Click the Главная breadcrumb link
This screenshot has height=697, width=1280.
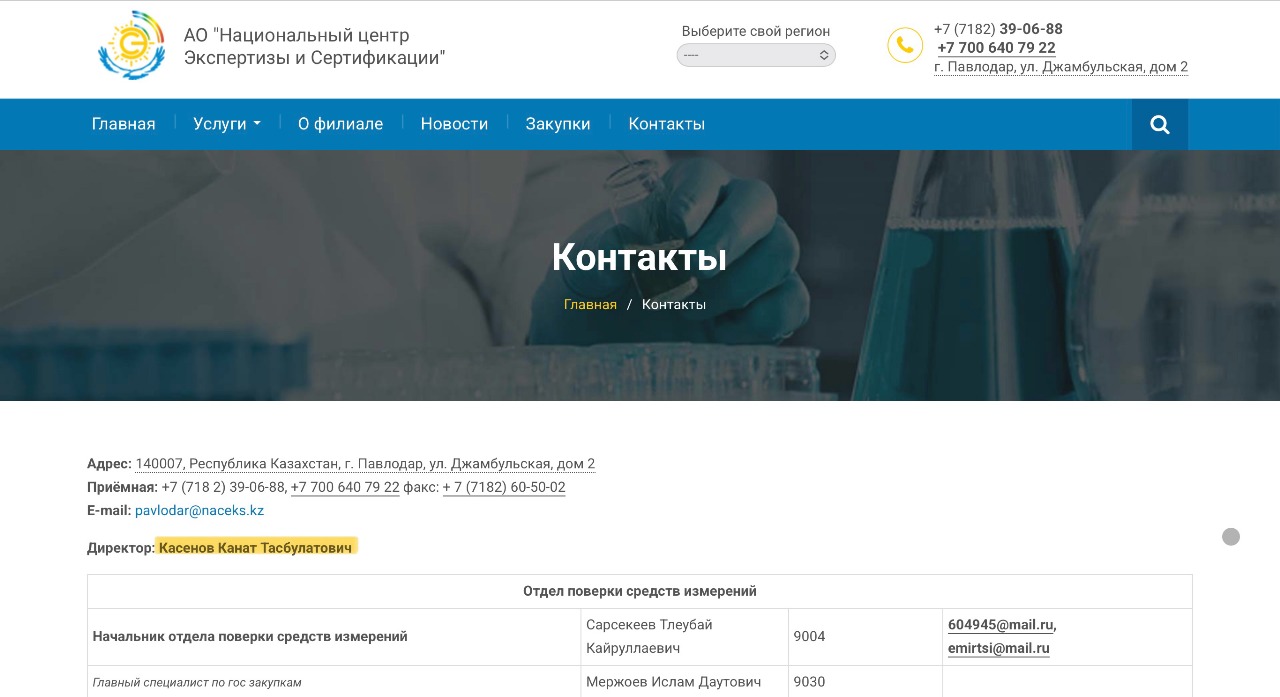coord(590,304)
